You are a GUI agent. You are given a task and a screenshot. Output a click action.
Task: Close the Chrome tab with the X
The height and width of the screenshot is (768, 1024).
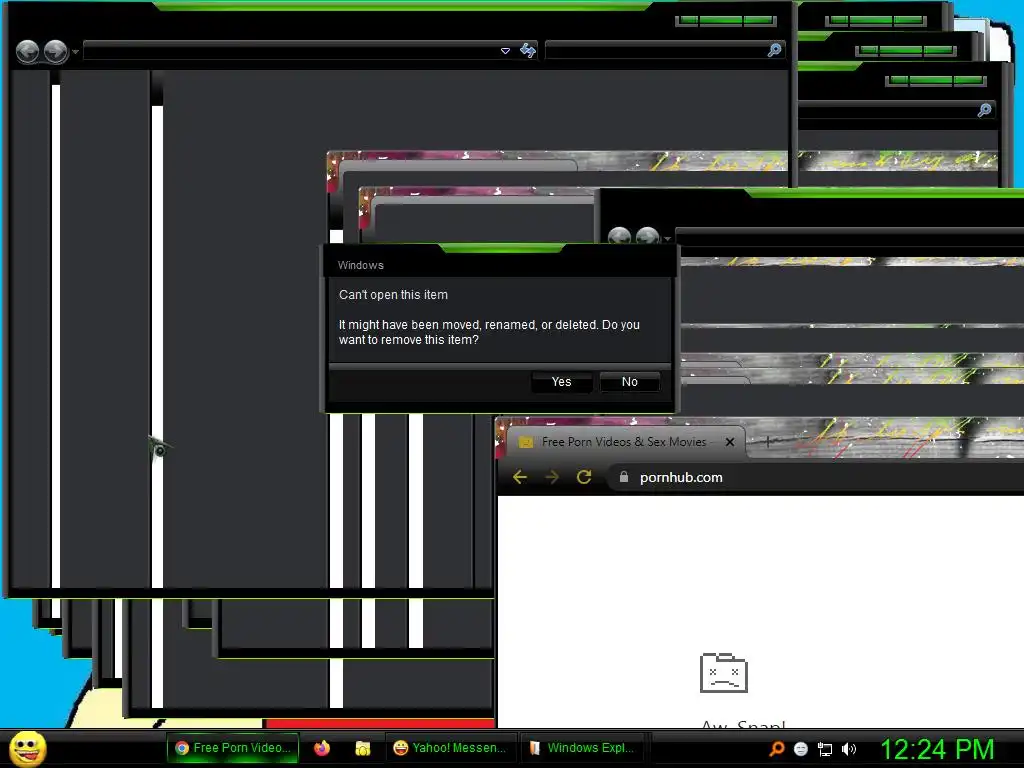730,442
